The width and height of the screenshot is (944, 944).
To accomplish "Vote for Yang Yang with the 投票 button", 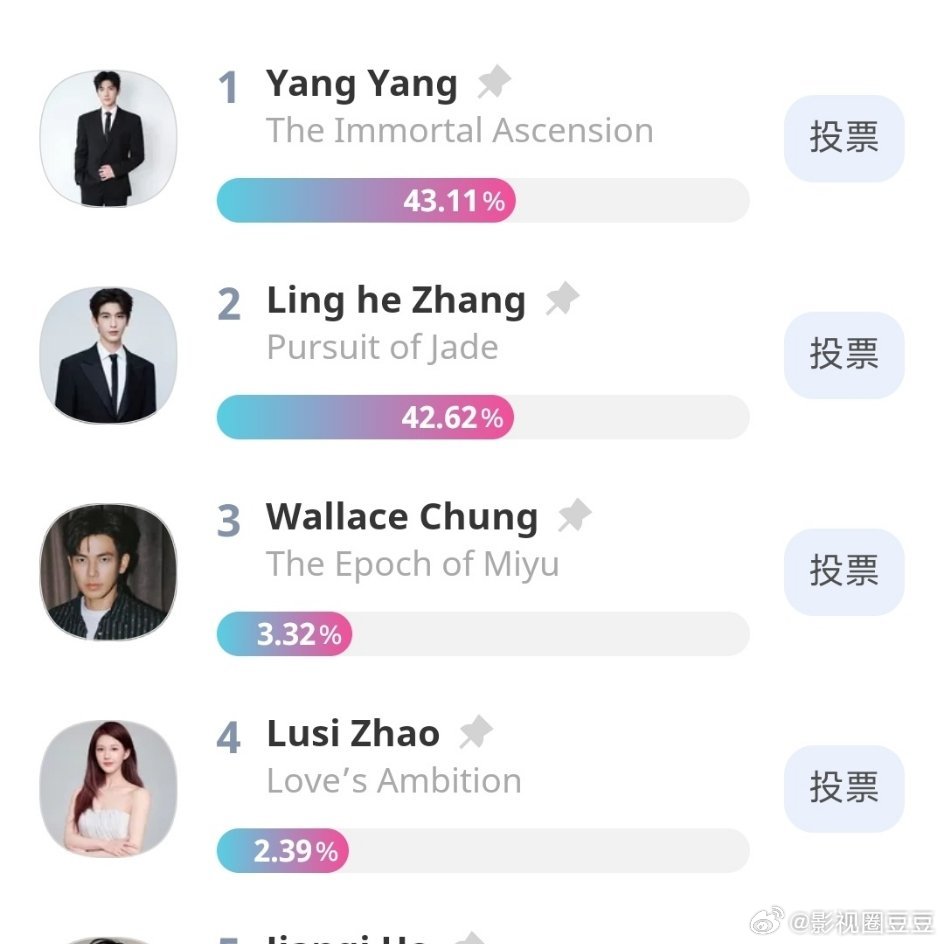I will point(844,138).
